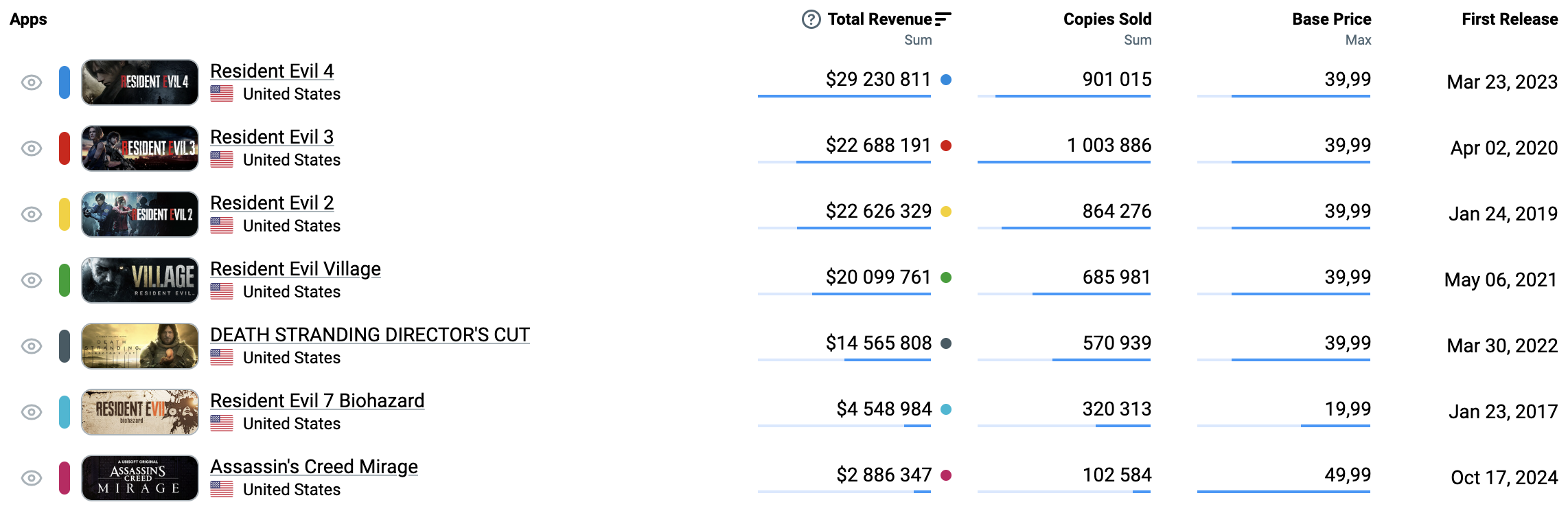The width and height of the screenshot is (1568, 511).
Task: Click the US flag under Resident Evil 7 Biohazard
Action: point(222,423)
